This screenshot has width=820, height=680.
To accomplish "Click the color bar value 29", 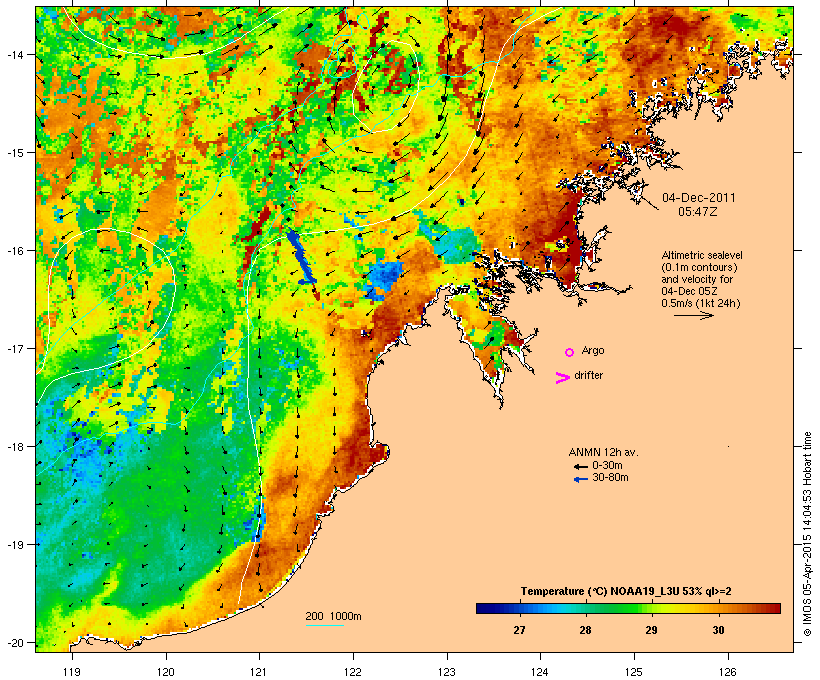I will (x=651, y=630).
